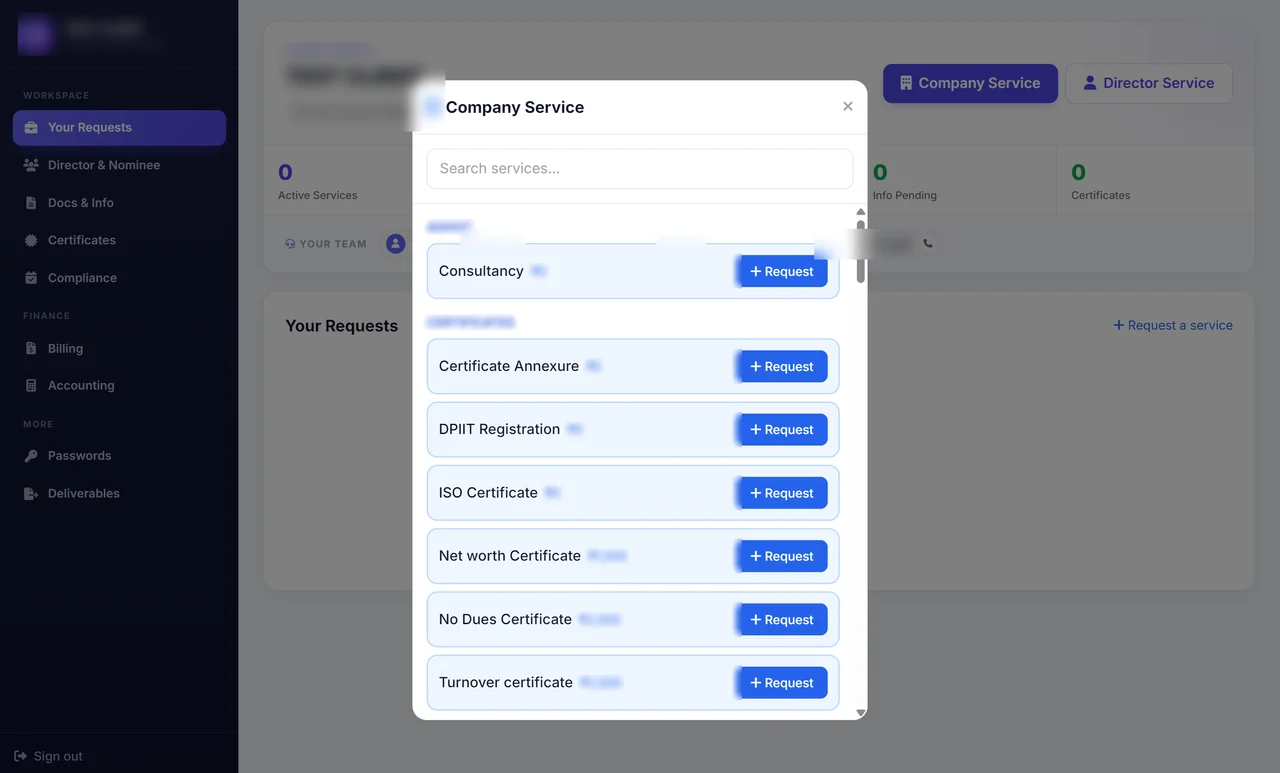Click the Active Services counter
This screenshot has width=1280, height=773.
(318, 181)
